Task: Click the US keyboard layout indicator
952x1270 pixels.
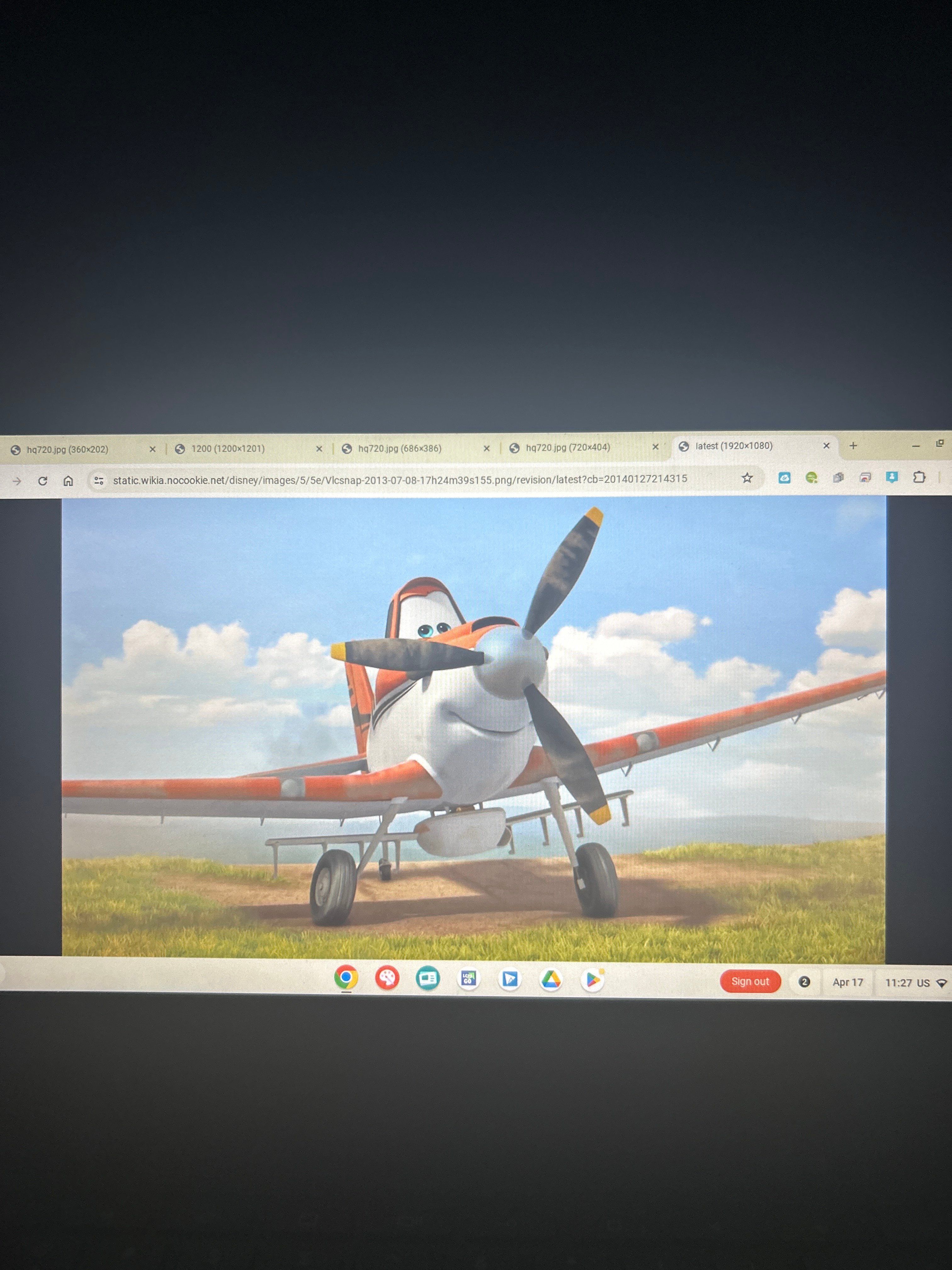Action: (923, 983)
